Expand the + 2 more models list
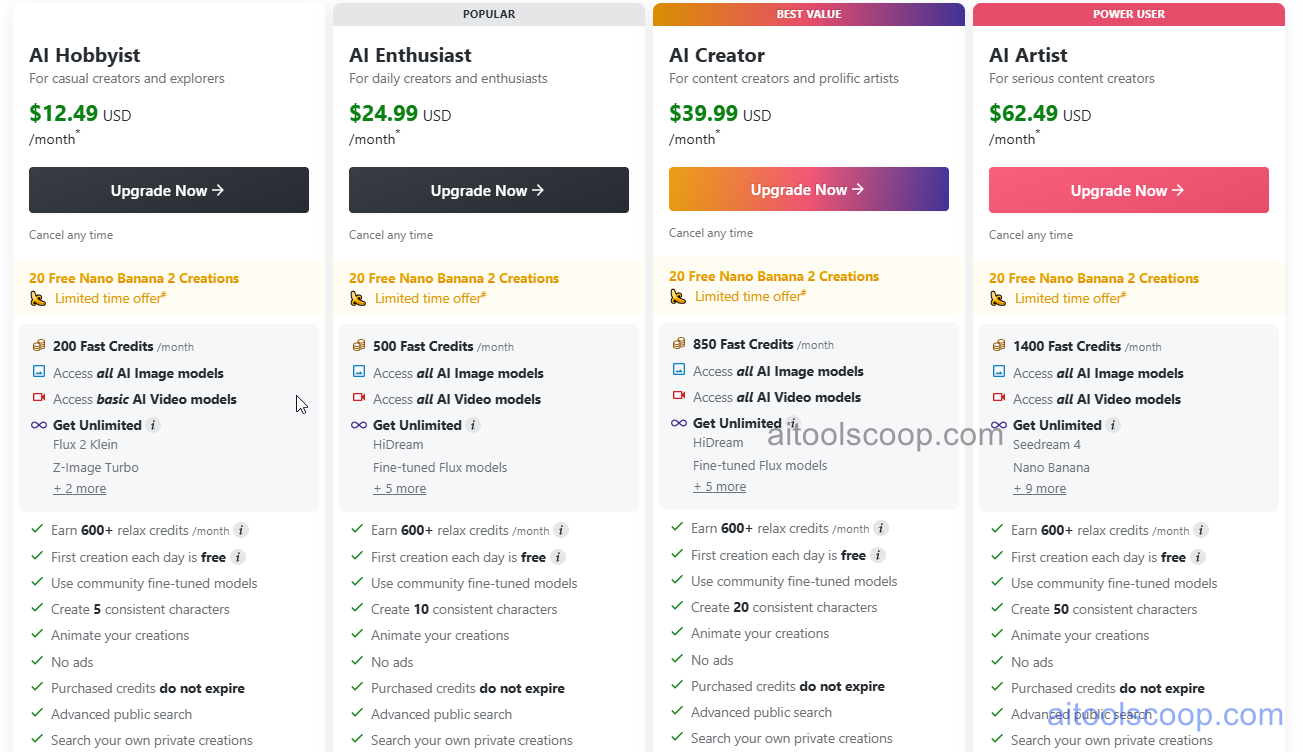 point(79,488)
